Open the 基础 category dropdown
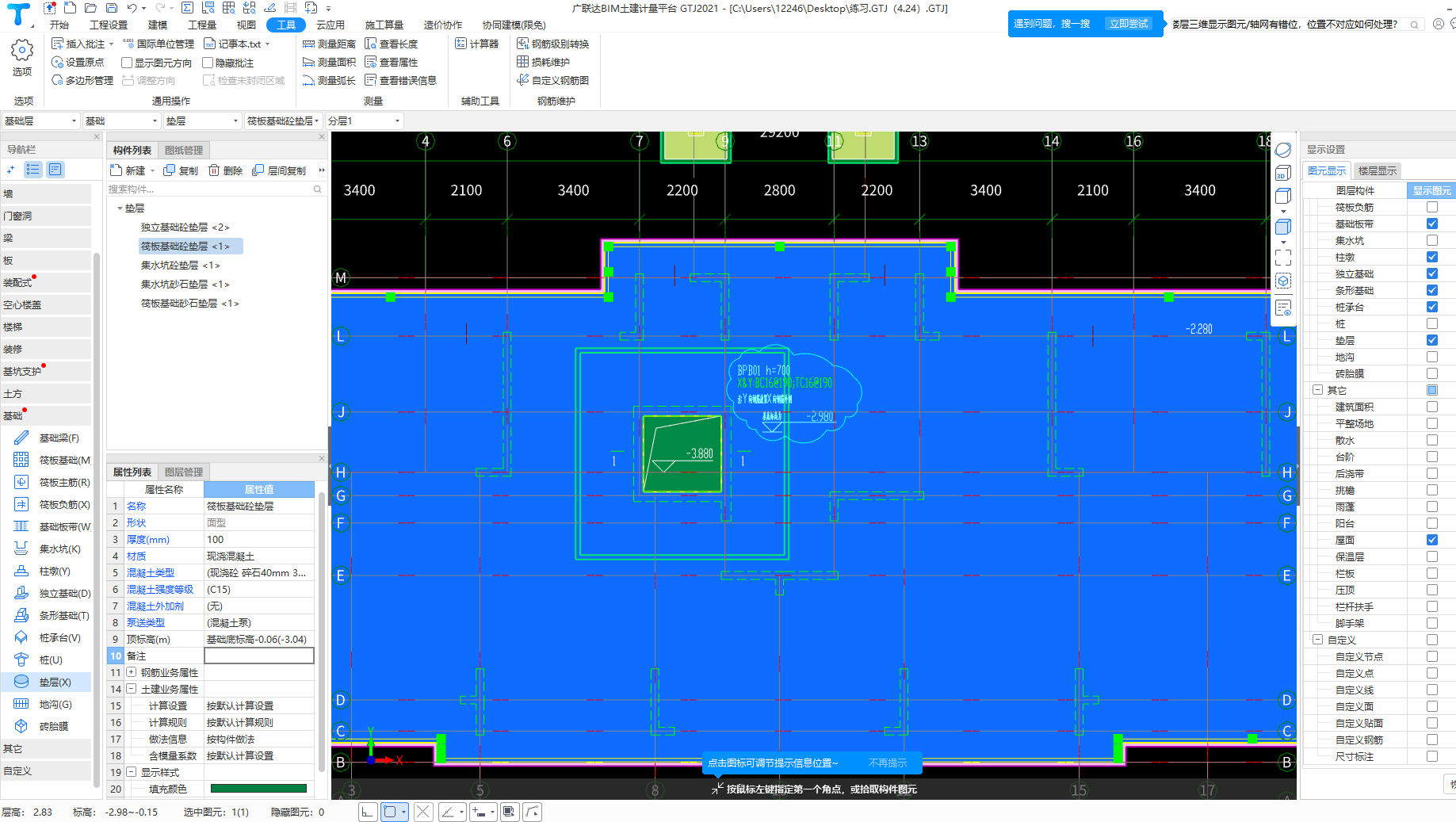 [122, 120]
